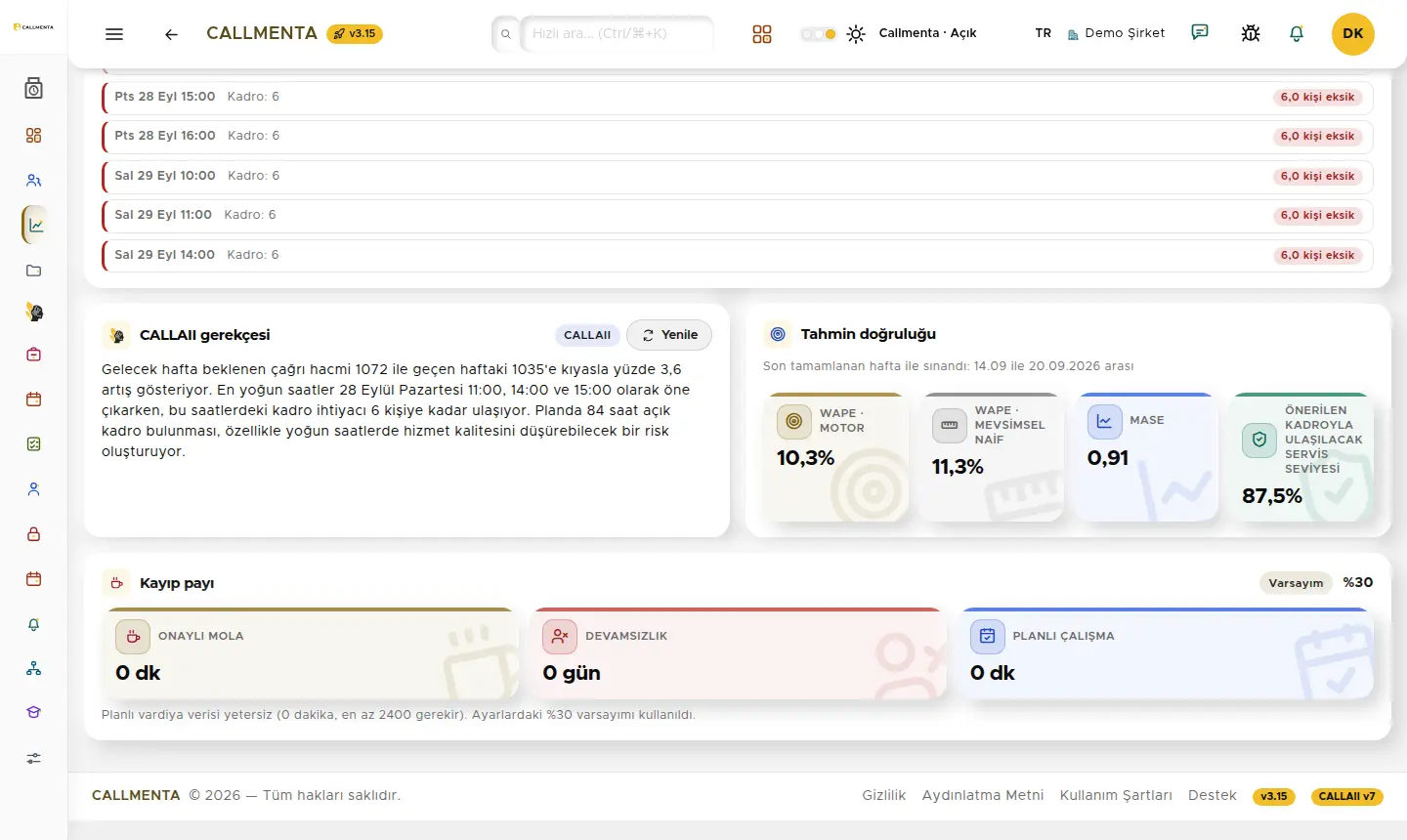Click the Hızlı ara search field
1407x840 pixels.
coord(618,33)
